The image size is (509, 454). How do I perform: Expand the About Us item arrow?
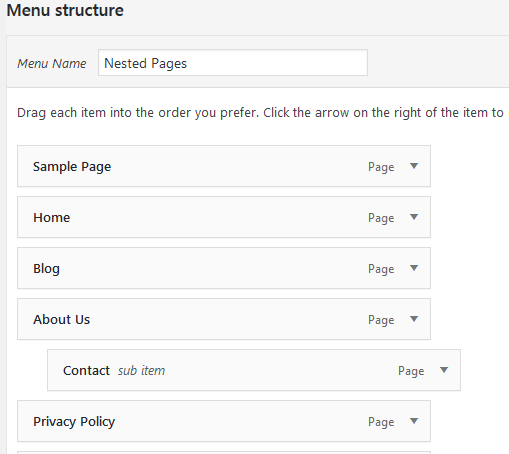click(414, 319)
